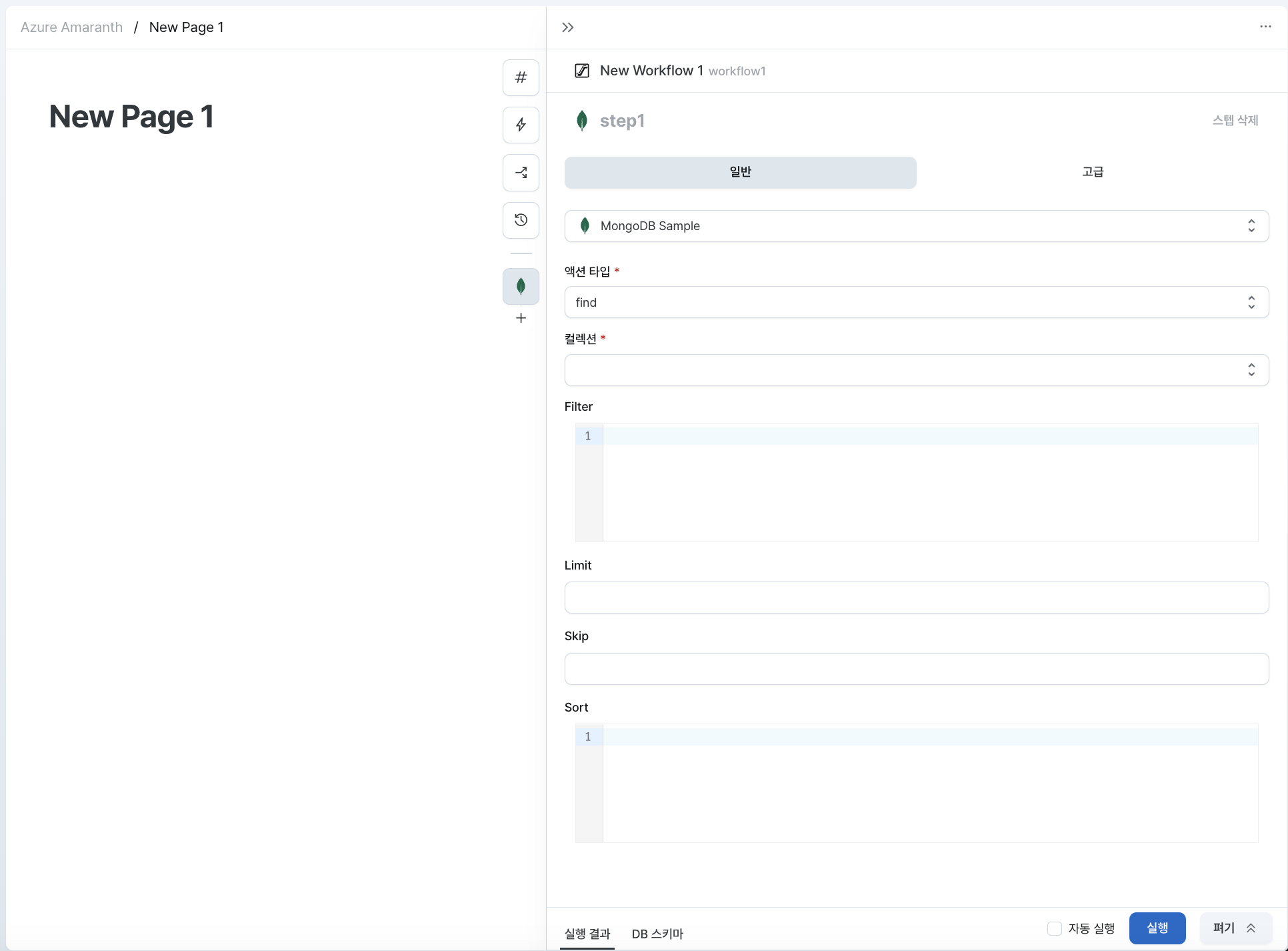Click the three-dot overflow menu icon
The height and width of the screenshot is (951, 1288).
(x=1266, y=26)
